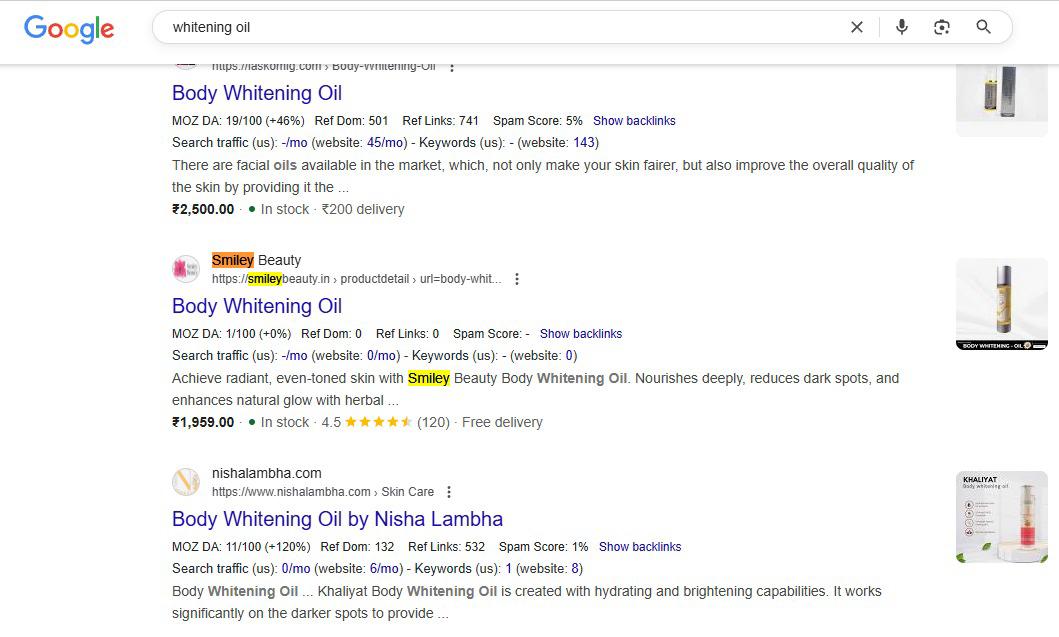The image size is (1059, 637).
Task: Click the Google logo
Action: click(x=69, y=28)
